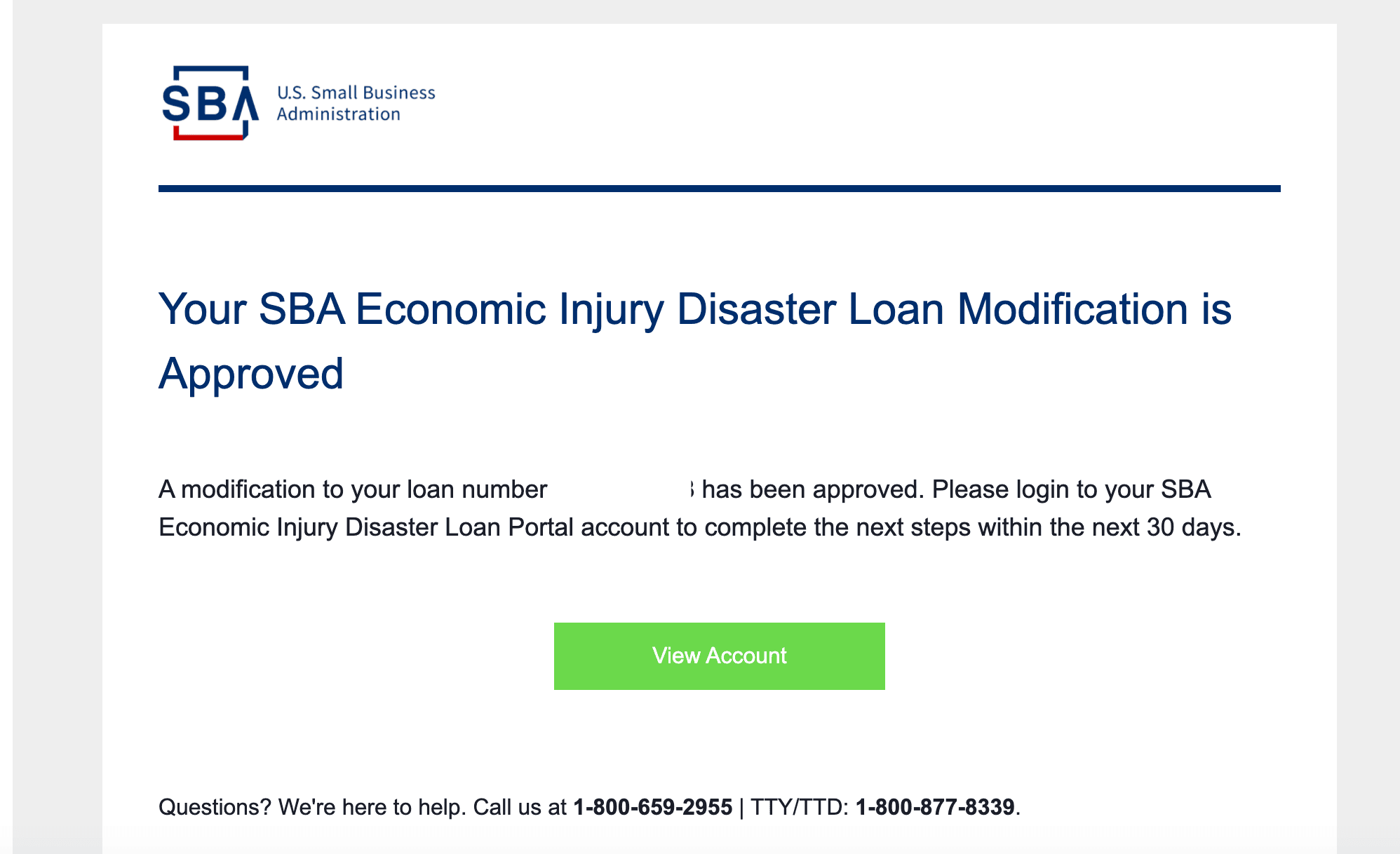Click the U.S. Small Business text

pos(356,93)
